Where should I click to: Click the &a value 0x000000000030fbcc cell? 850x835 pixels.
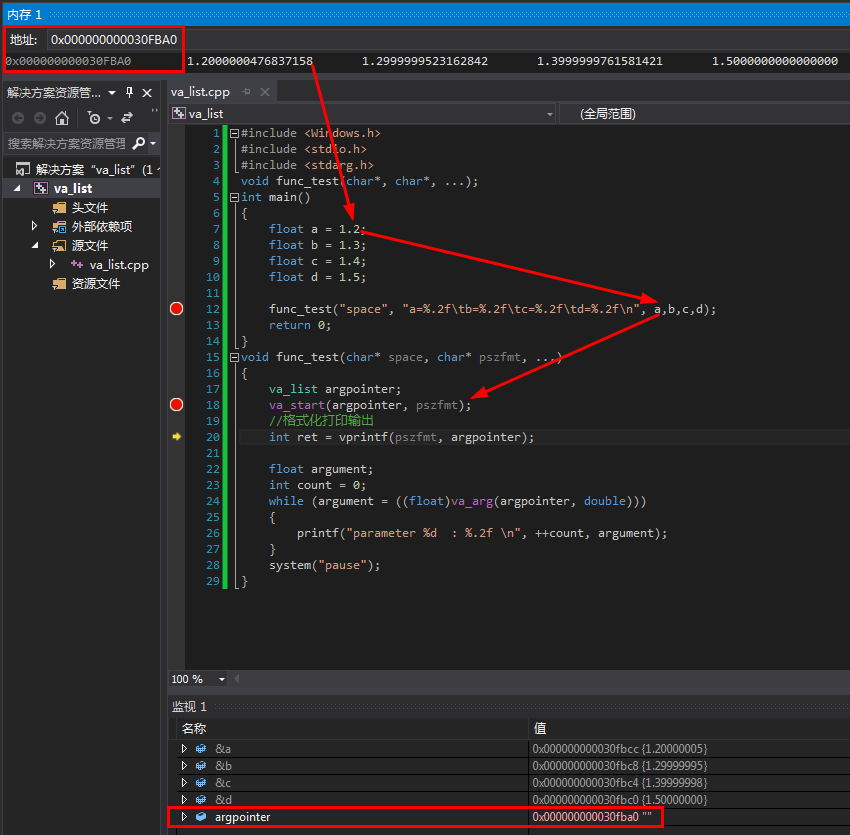pyautogui.click(x=620, y=749)
